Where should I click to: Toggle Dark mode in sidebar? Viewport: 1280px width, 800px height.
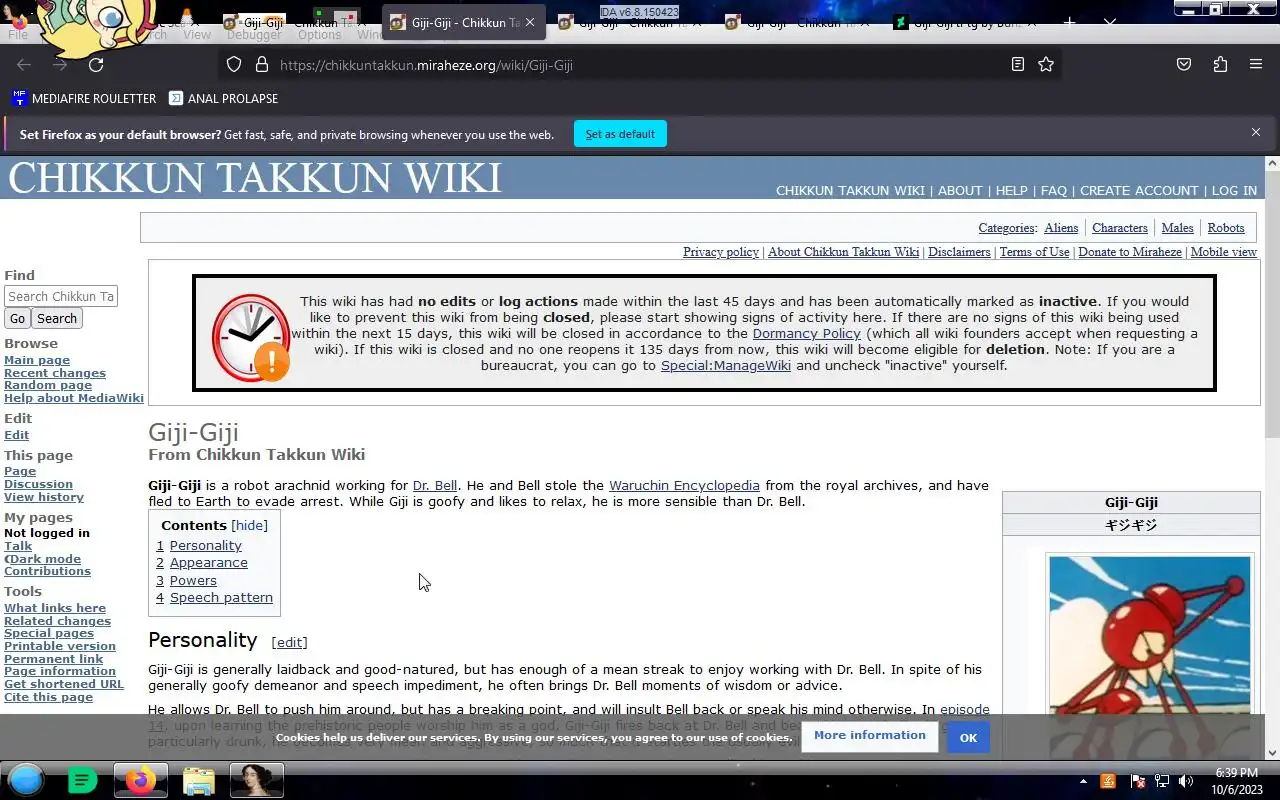pyautogui.click(x=43, y=559)
